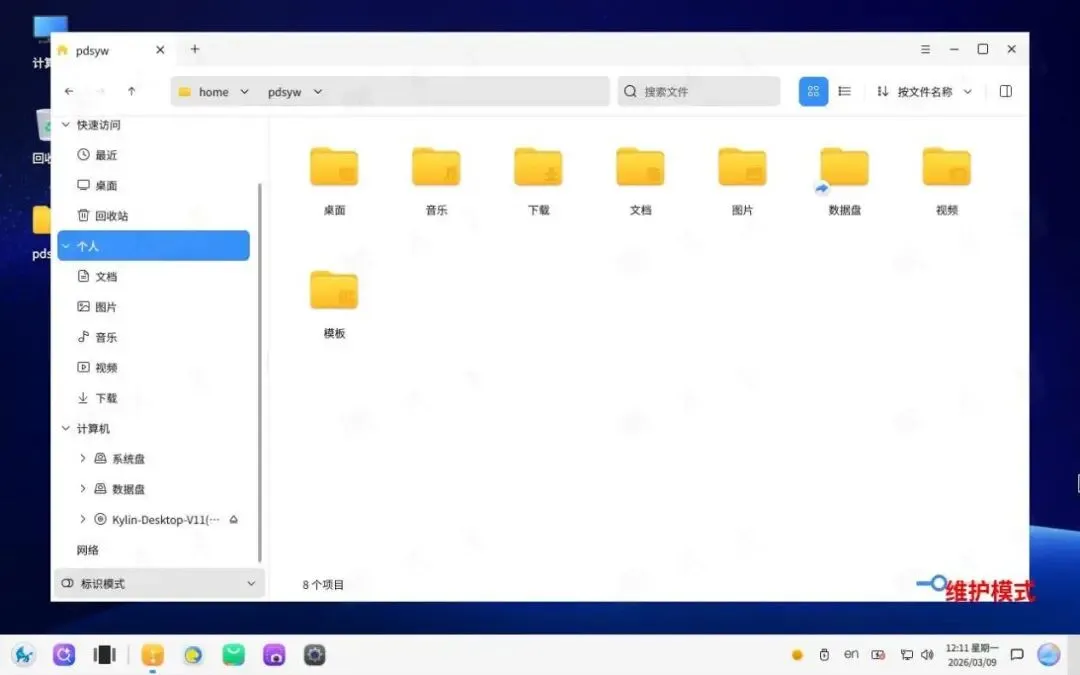Click the clock showing 12:11
The image size is (1080, 675).
971,654
